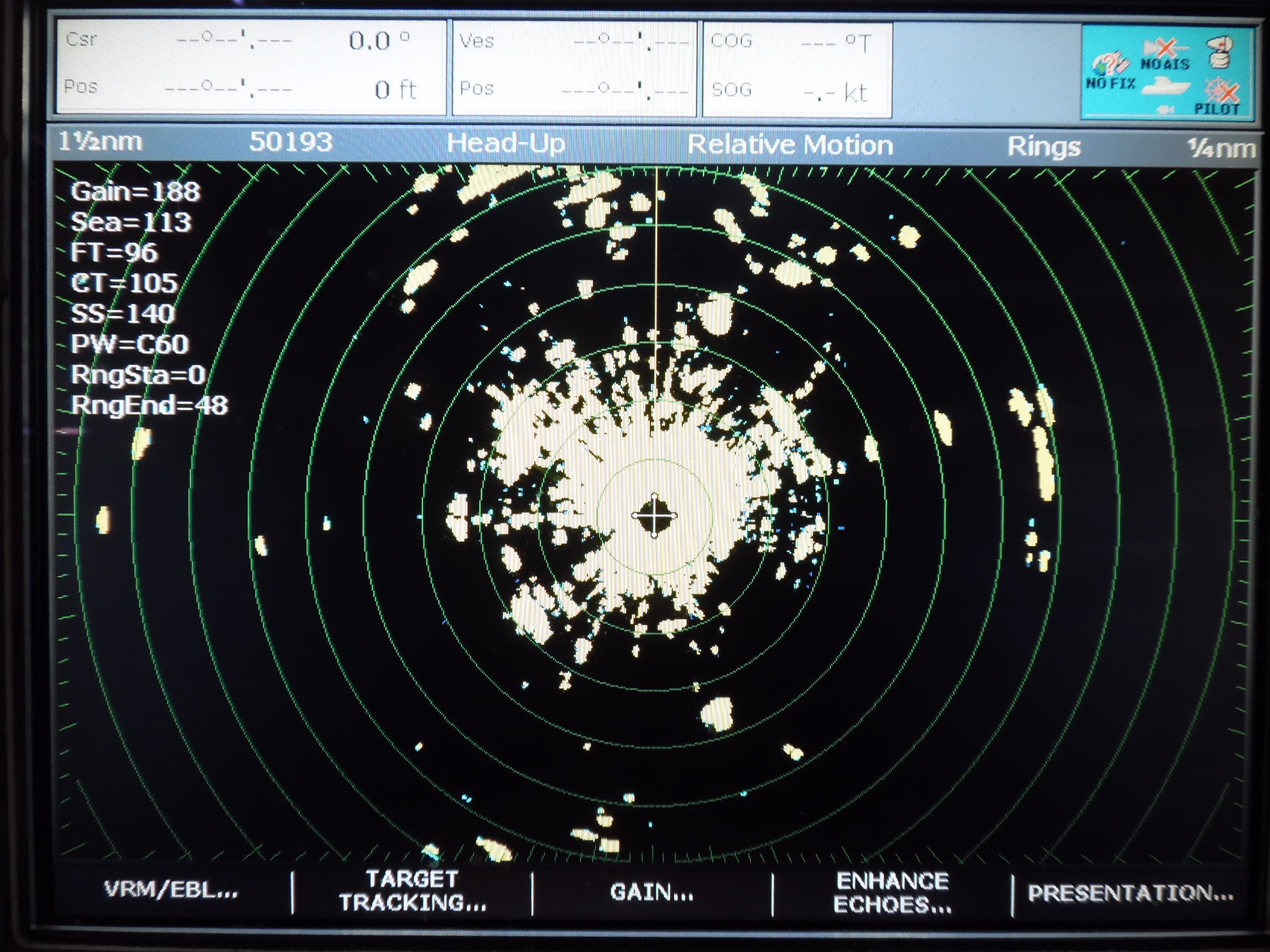The image size is (1270, 952).
Task: Click the hand holding rope icon
Action: tap(1219, 52)
